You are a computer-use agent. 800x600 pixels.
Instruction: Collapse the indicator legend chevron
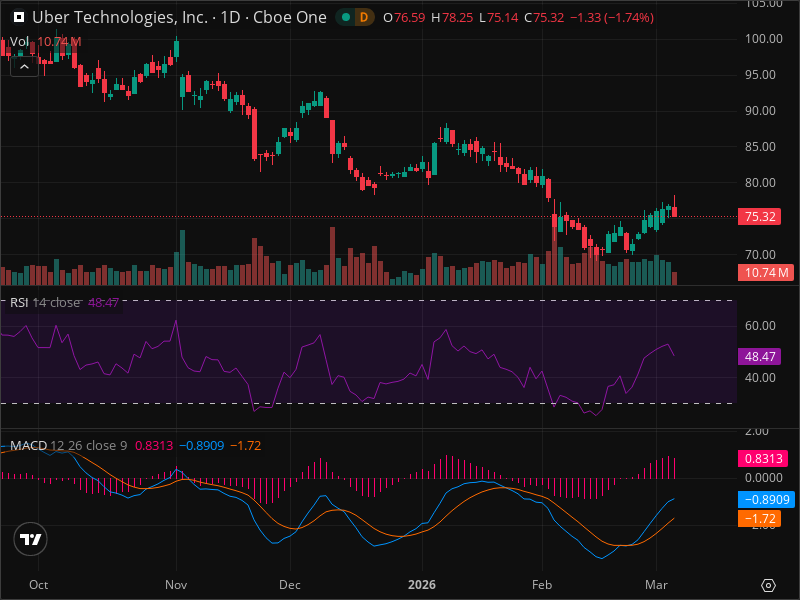click(x=24, y=67)
